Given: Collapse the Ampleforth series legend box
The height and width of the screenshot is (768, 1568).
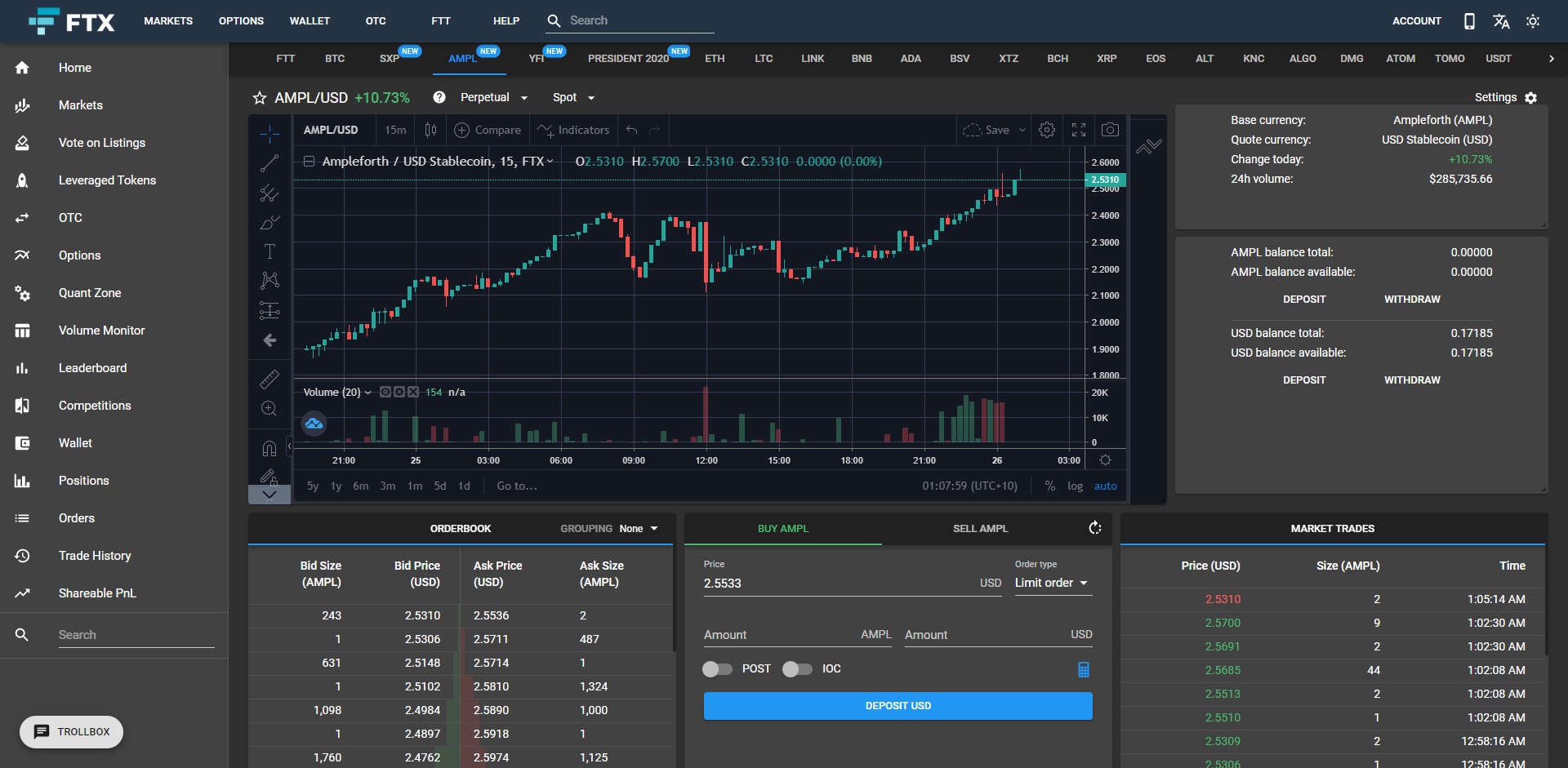Looking at the screenshot, I should pyautogui.click(x=310, y=162).
